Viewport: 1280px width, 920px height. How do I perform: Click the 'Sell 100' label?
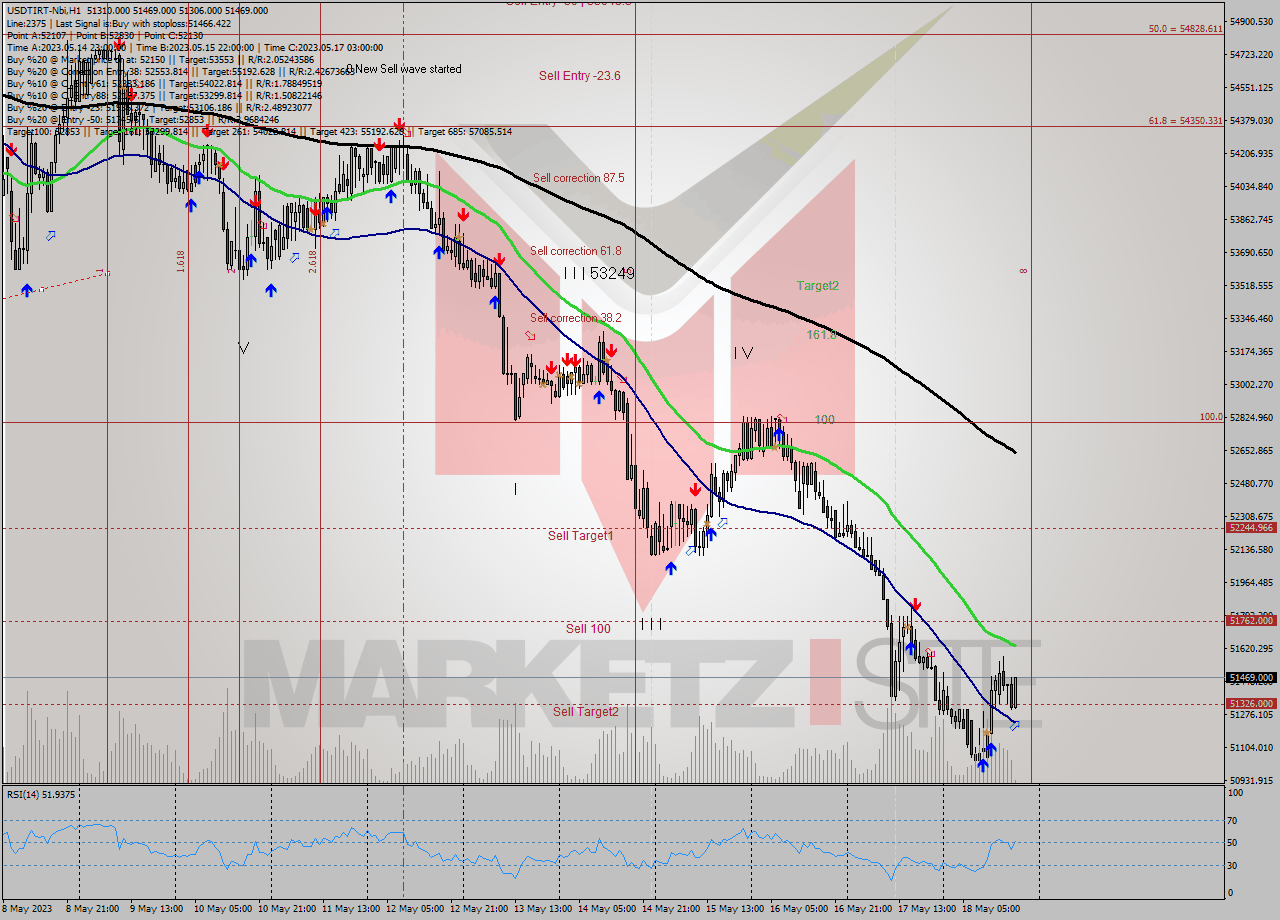pos(588,628)
